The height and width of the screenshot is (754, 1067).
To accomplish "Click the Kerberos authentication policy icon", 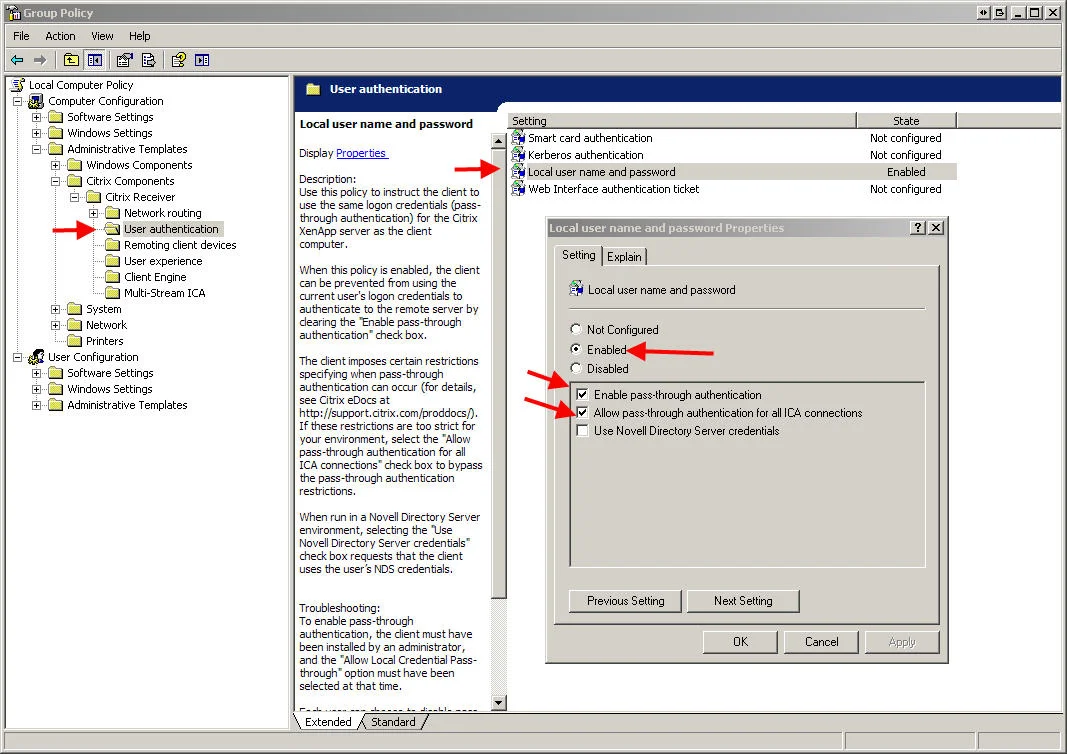I will [519, 155].
